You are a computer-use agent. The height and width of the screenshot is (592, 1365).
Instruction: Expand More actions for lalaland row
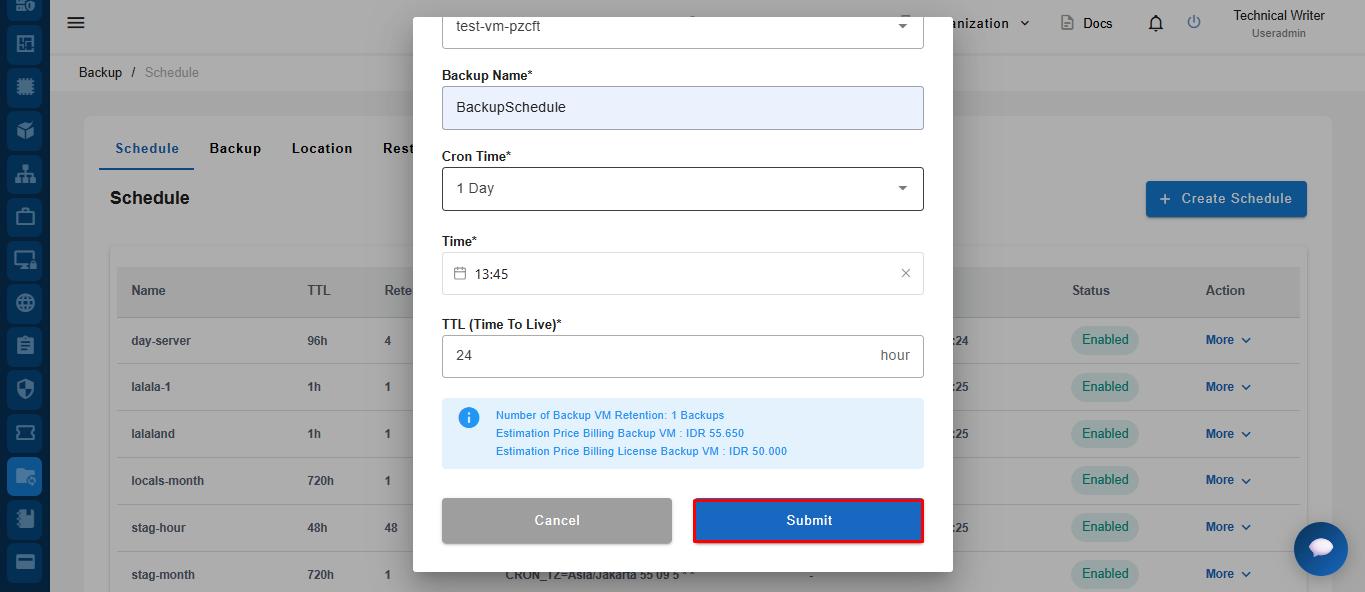coord(1228,434)
